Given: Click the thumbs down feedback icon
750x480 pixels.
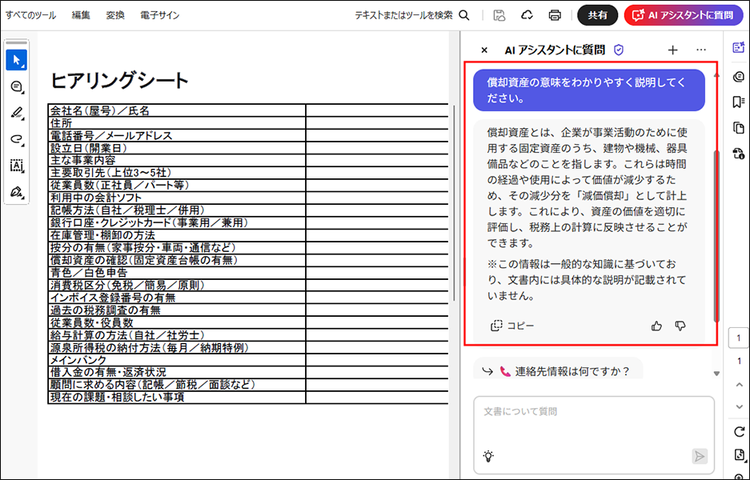Looking at the screenshot, I should (680, 325).
